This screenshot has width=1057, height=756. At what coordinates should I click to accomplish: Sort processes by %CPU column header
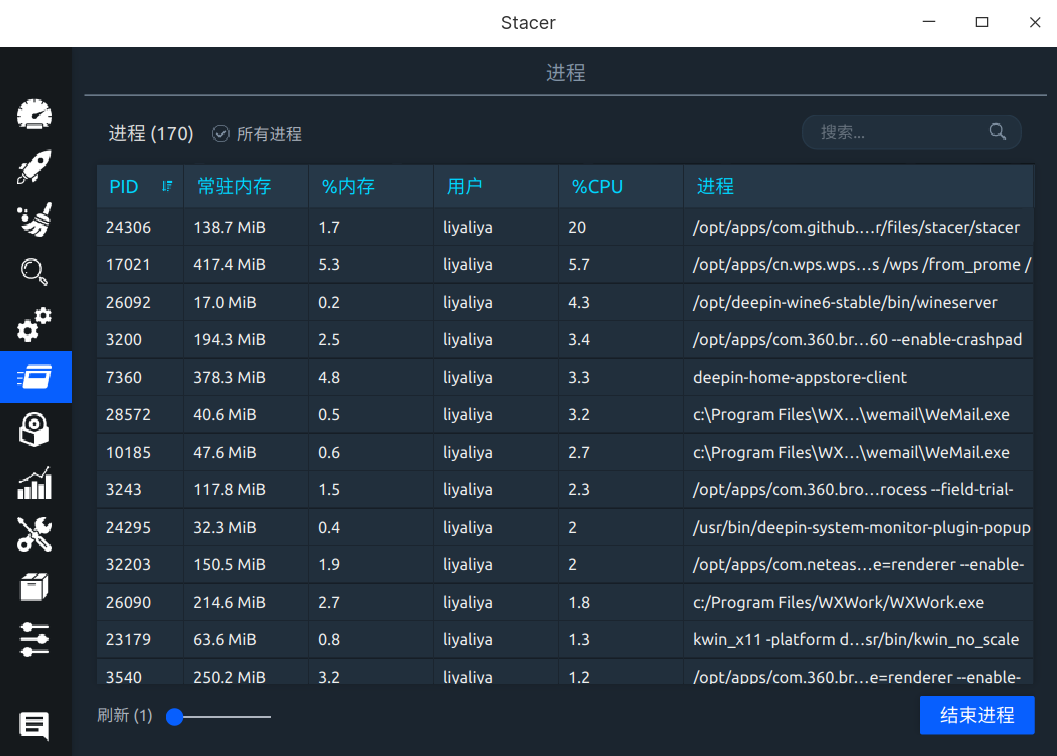tap(597, 187)
